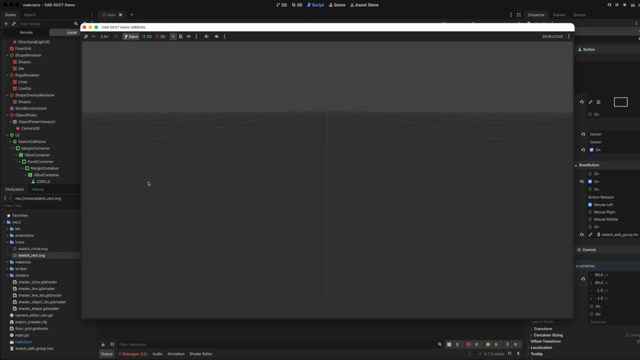Reset game speed icon
The height and width of the screenshot is (360, 640).
pyautogui.click(x=116, y=37)
